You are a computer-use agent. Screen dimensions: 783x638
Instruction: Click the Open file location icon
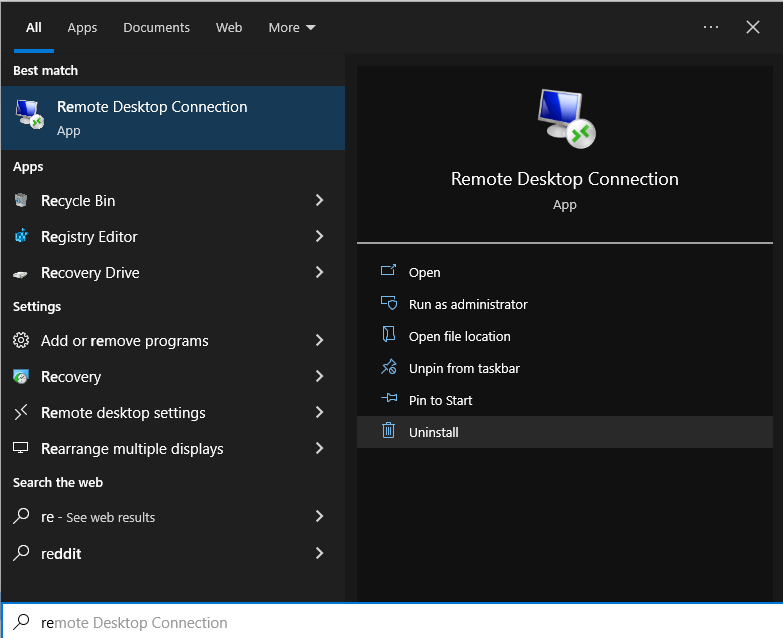389,334
